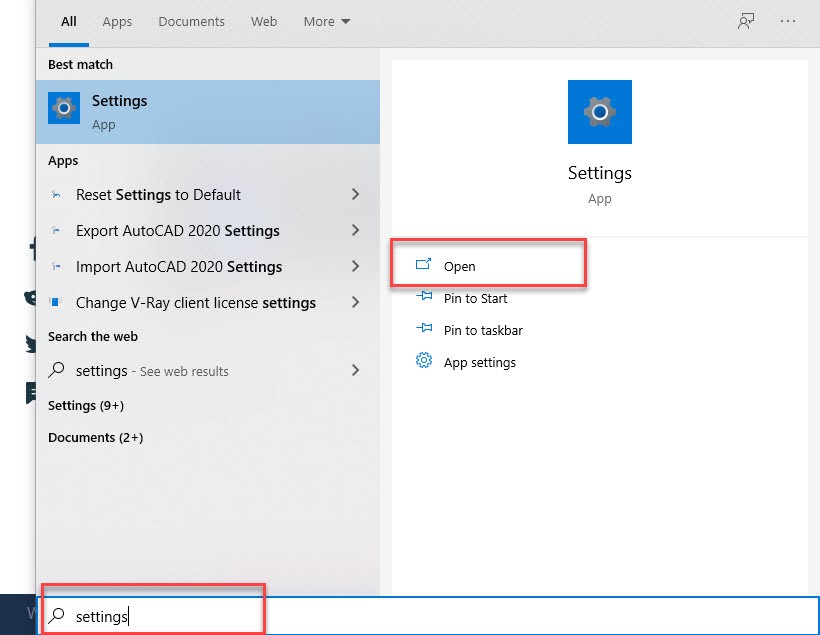820x635 pixels.
Task: Expand Import AutoCAD 2020 Settings arrow
Action: [356, 266]
